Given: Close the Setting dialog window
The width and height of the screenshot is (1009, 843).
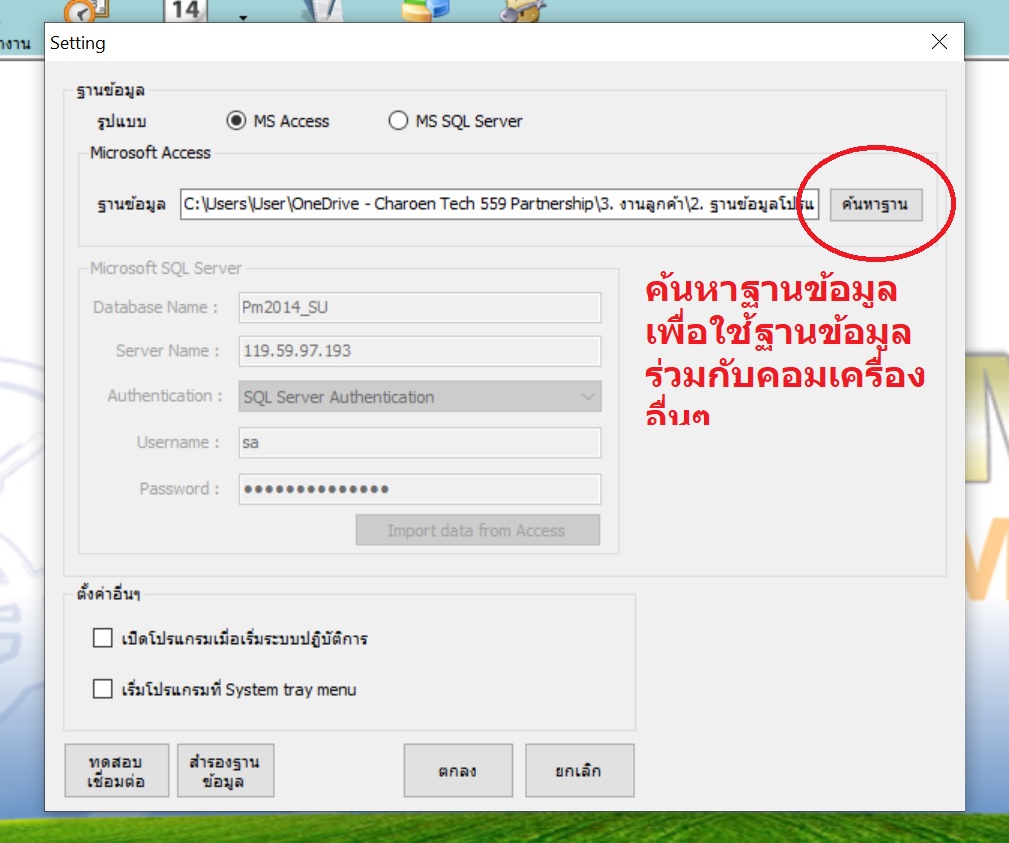Looking at the screenshot, I should (940, 42).
